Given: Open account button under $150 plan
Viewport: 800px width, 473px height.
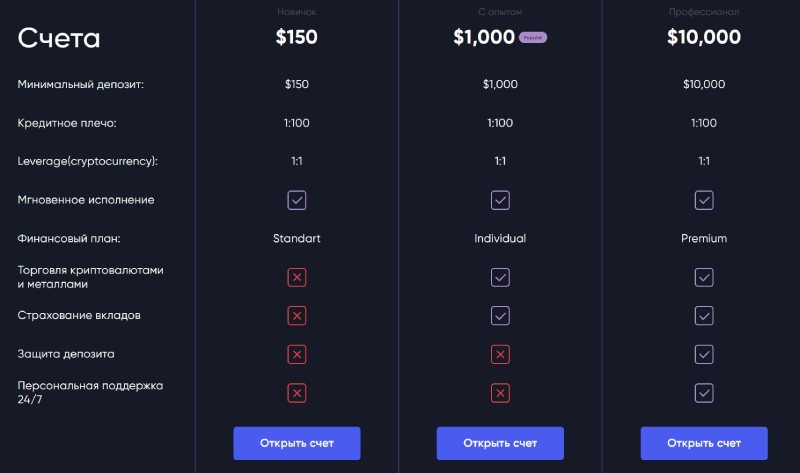Looking at the screenshot, I should (297, 443).
